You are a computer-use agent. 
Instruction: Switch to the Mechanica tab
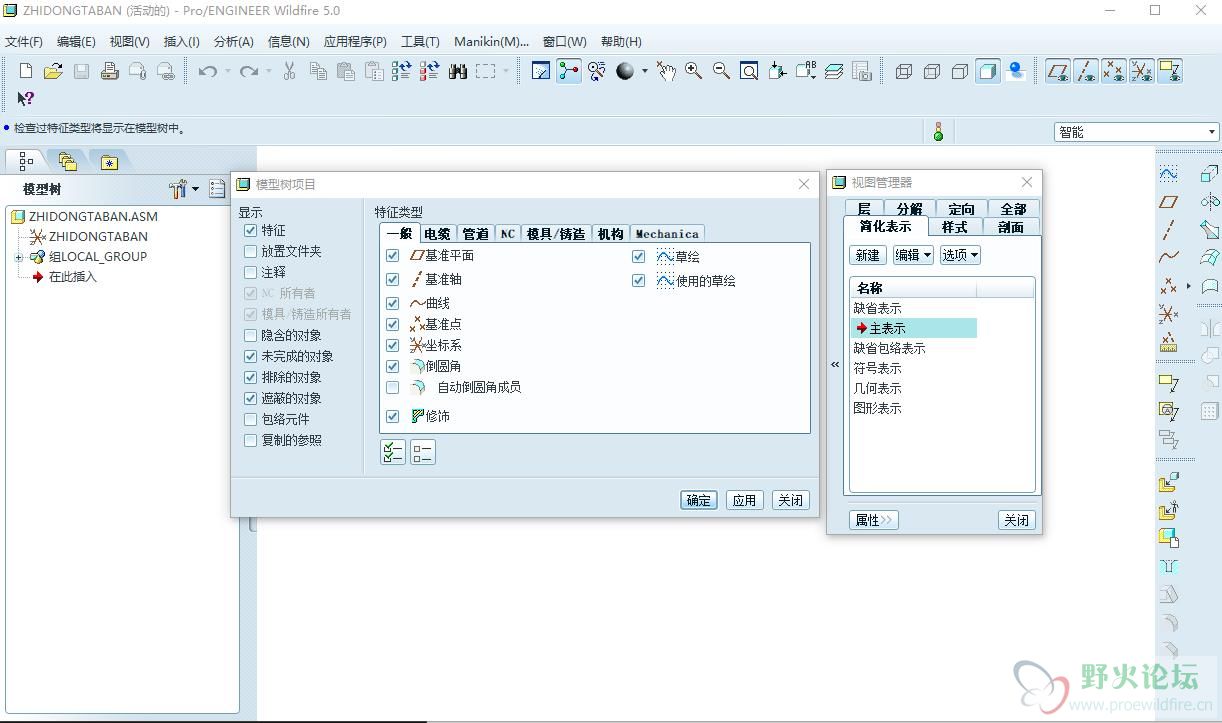coord(667,234)
